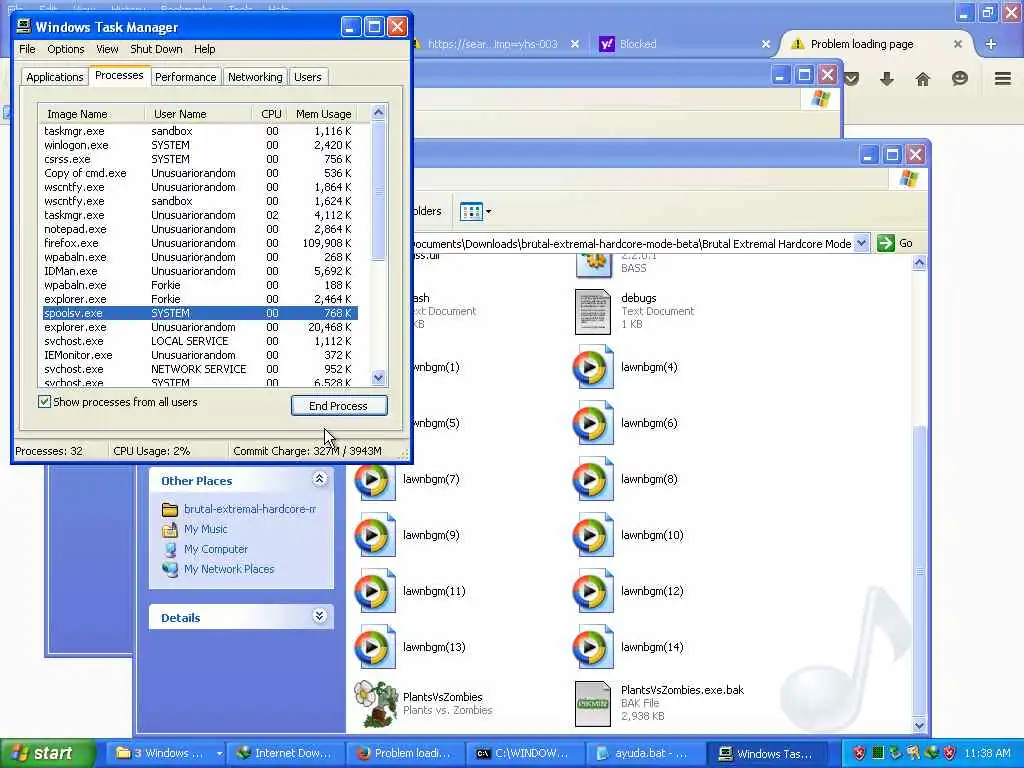The height and width of the screenshot is (768, 1024).
Task: Open Task Manager View menu
Action: 107,49
